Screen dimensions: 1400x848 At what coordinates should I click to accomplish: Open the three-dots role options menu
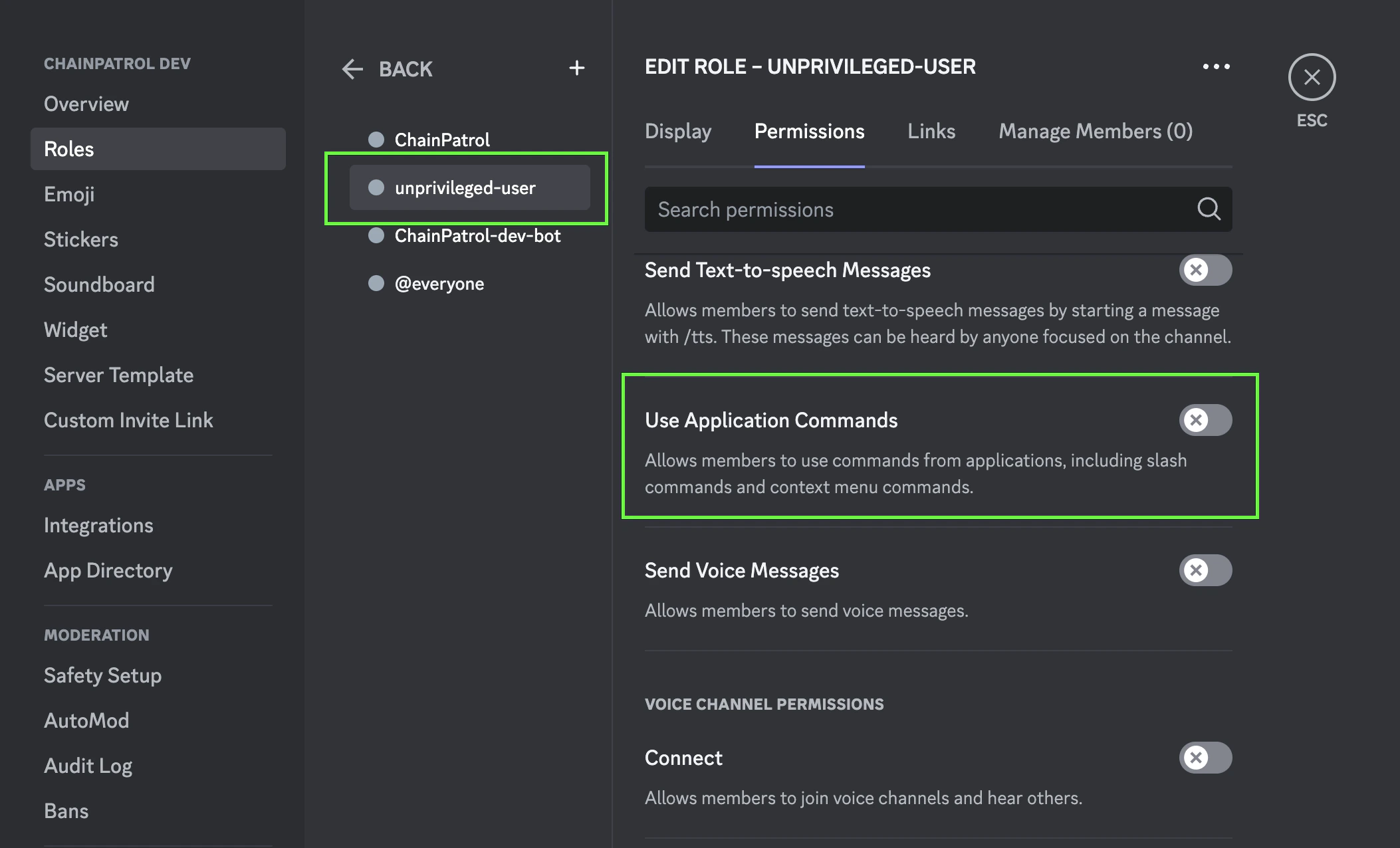1216,66
